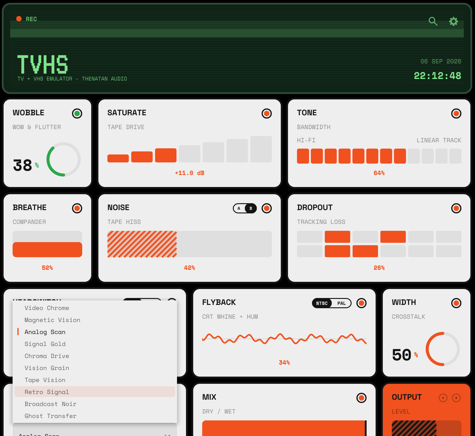The height and width of the screenshot is (436, 475).
Task: Click the NOISE tape hiss level bar
Action: pos(189,244)
